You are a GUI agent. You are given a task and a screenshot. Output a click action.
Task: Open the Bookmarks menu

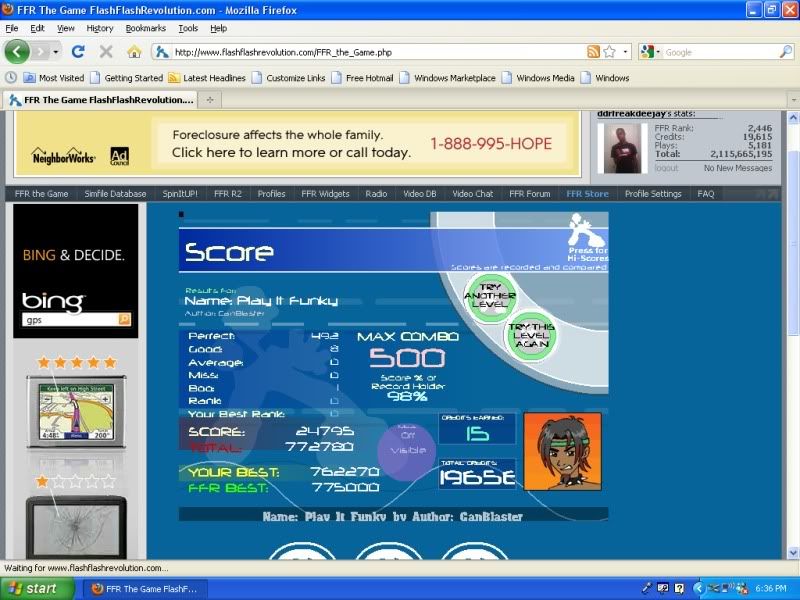(146, 28)
